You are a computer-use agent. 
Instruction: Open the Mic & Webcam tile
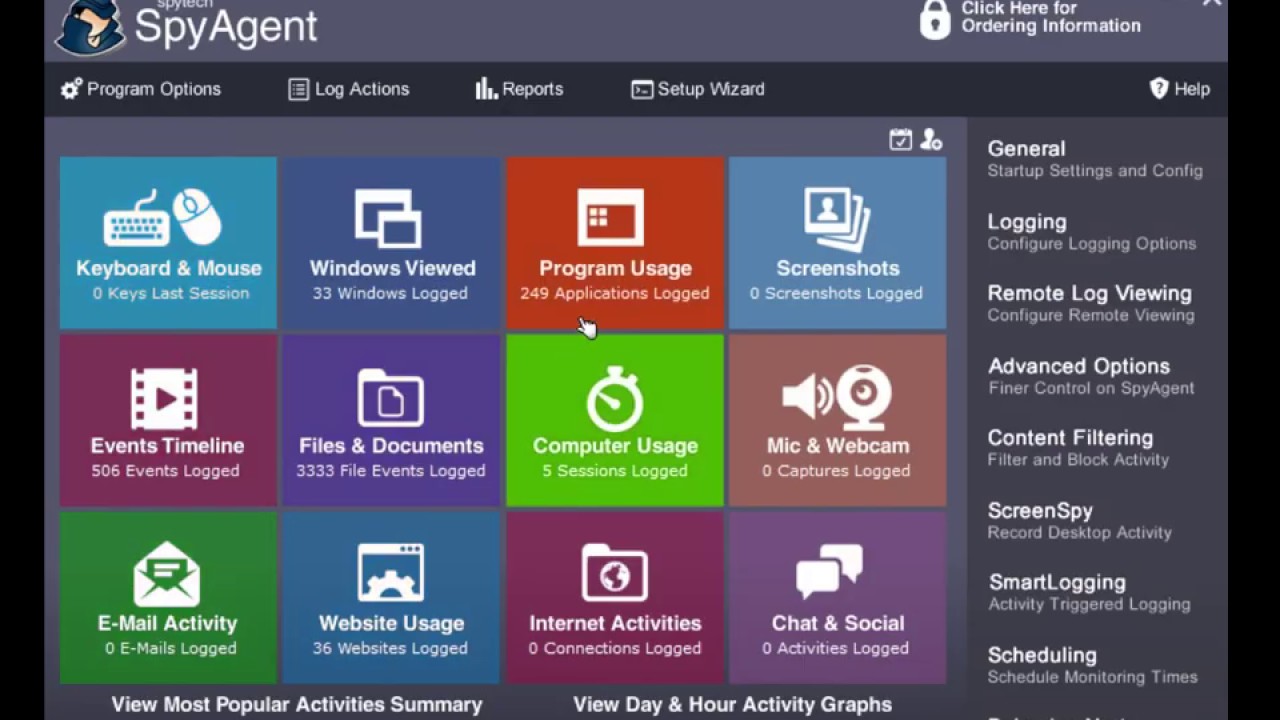(838, 420)
